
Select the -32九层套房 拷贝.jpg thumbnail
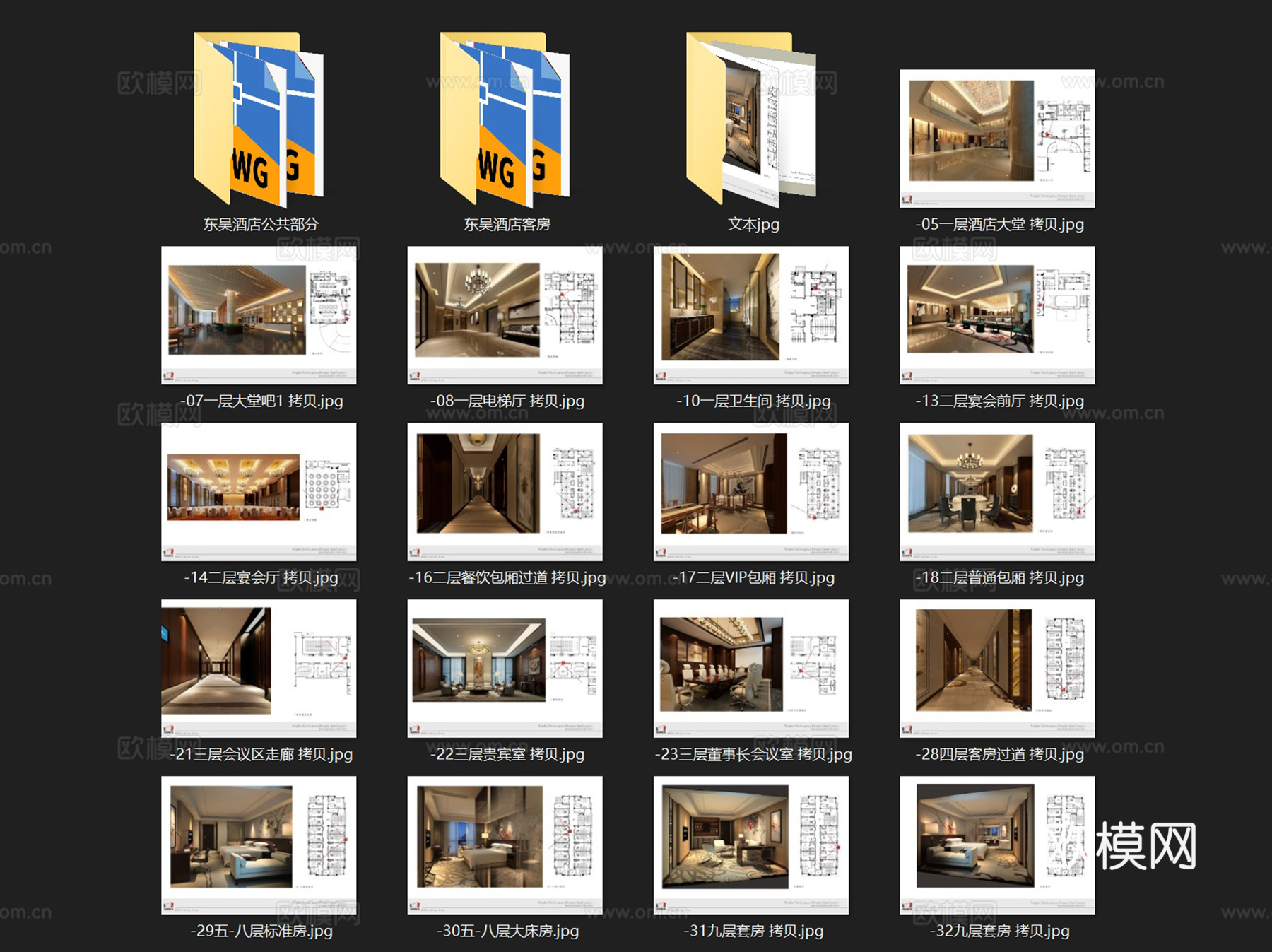coord(997,845)
